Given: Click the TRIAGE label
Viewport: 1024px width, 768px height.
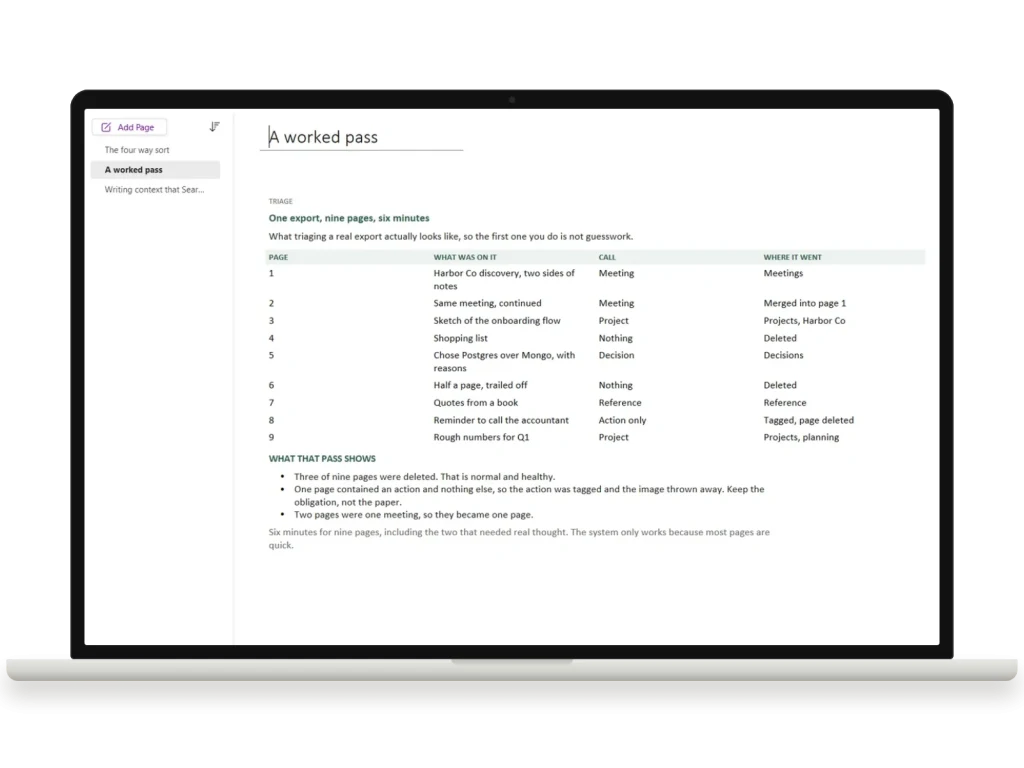Looking at the screenshot, I should (281, 201).
